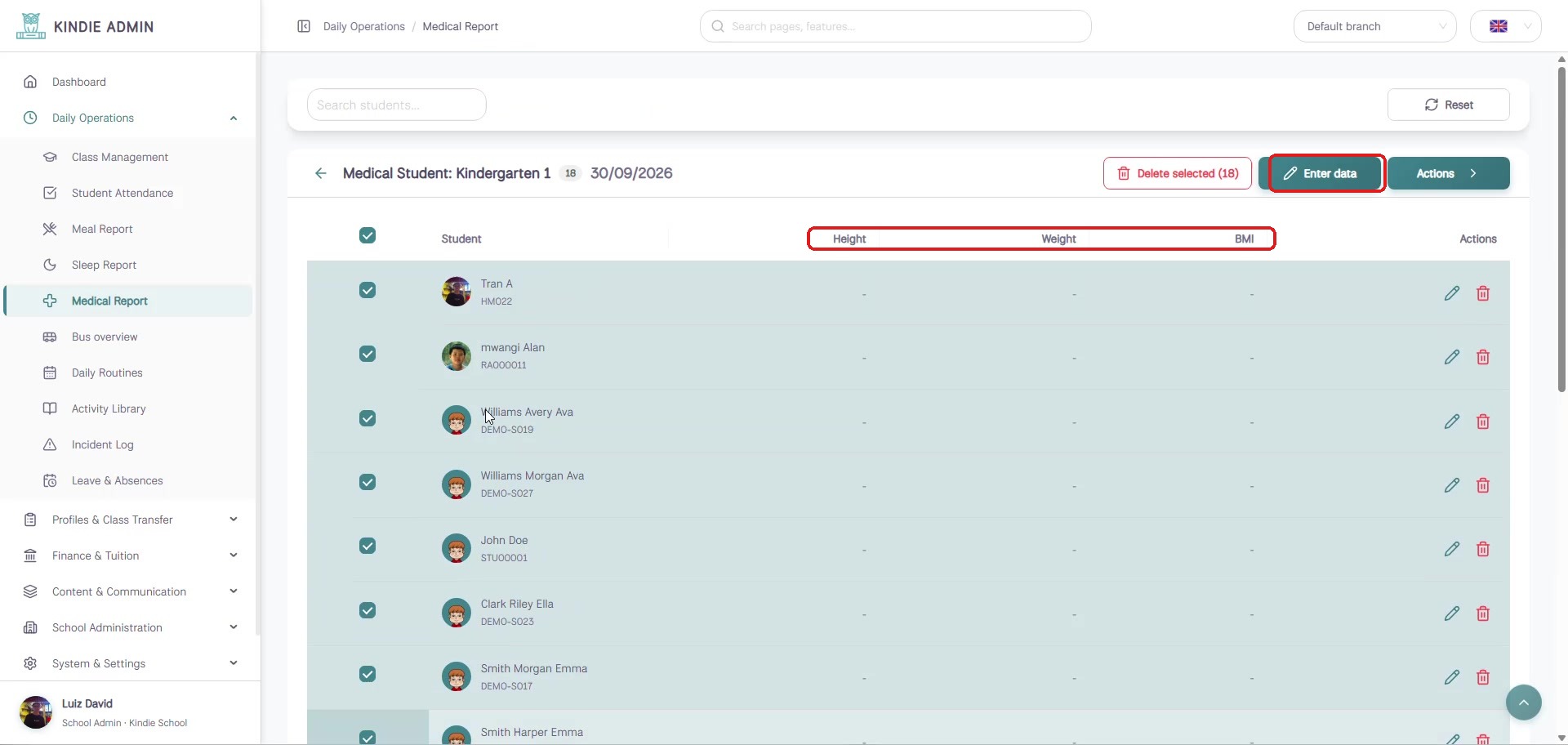Edit John Doe's medical row

(1451, 549)
